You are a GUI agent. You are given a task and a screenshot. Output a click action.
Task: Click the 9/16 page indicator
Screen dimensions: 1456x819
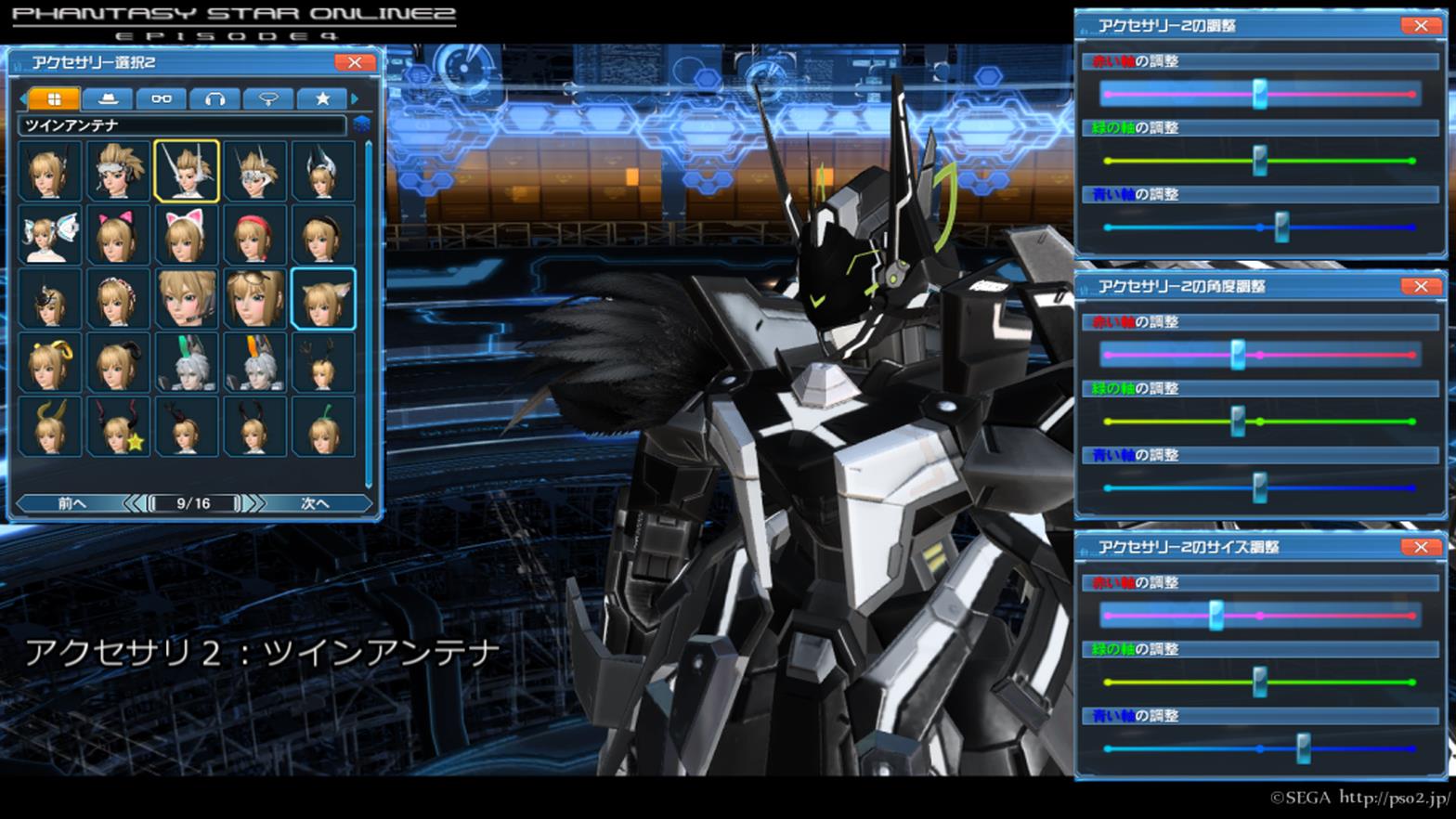pyautogui.click(x=194, y=503)
